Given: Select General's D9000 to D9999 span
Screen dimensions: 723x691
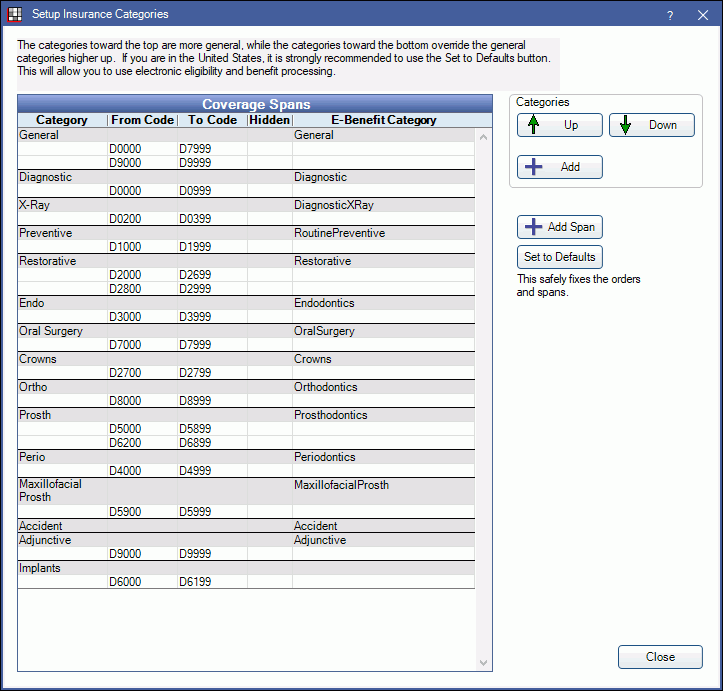Looking at the screenshot, I should pyautogui.click(x=246, y=163).
